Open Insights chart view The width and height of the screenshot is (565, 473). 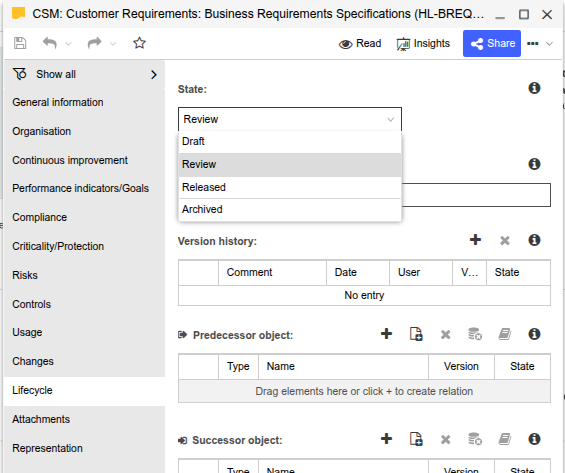(423, 44)
